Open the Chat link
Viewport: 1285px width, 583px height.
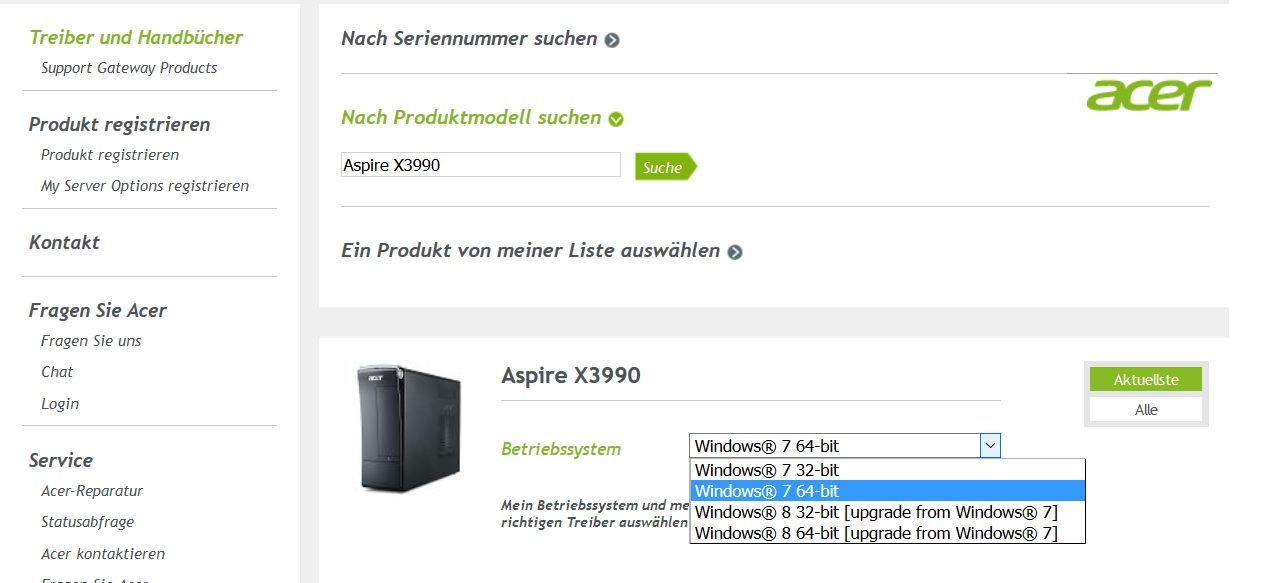(57, 372)
